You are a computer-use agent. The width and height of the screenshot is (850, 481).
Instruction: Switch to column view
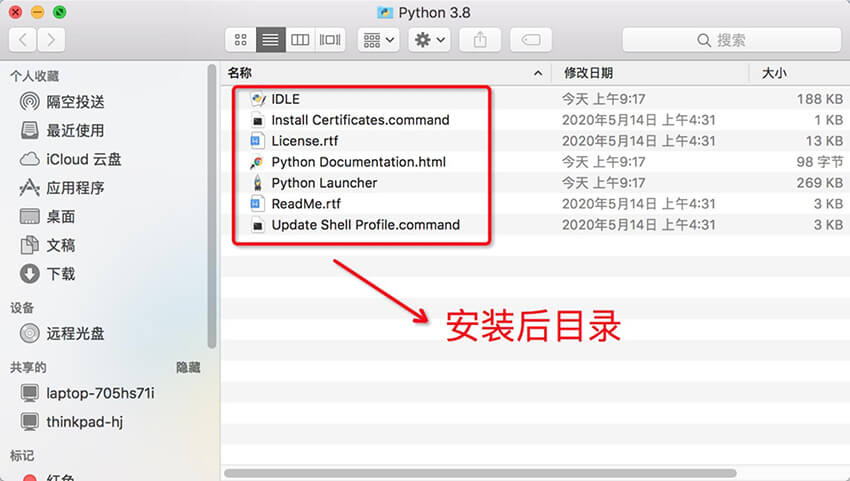coord(300,40)
